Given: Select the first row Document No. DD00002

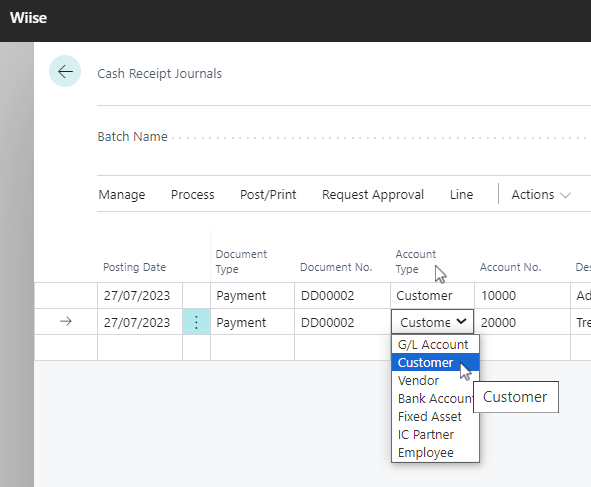Looking at the screenshot, I should 342,296.
